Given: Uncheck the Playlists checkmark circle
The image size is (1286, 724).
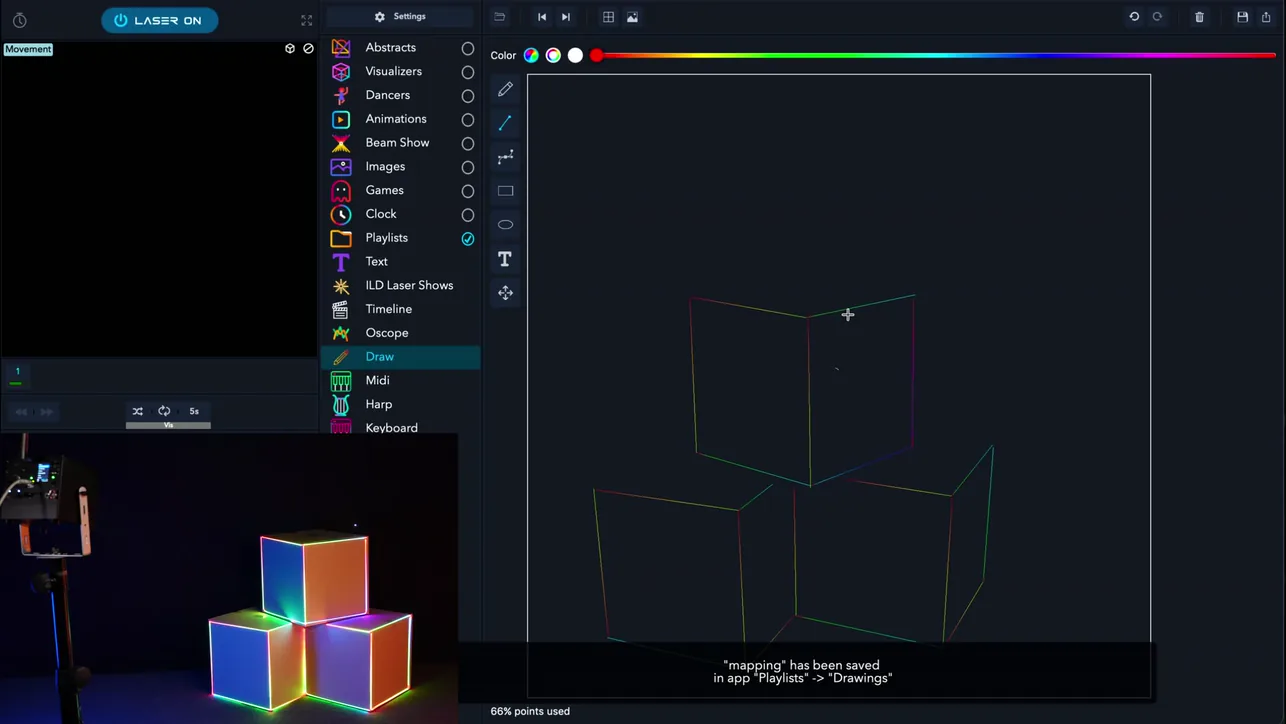Looking at the screenshot, I should point(468,239).
